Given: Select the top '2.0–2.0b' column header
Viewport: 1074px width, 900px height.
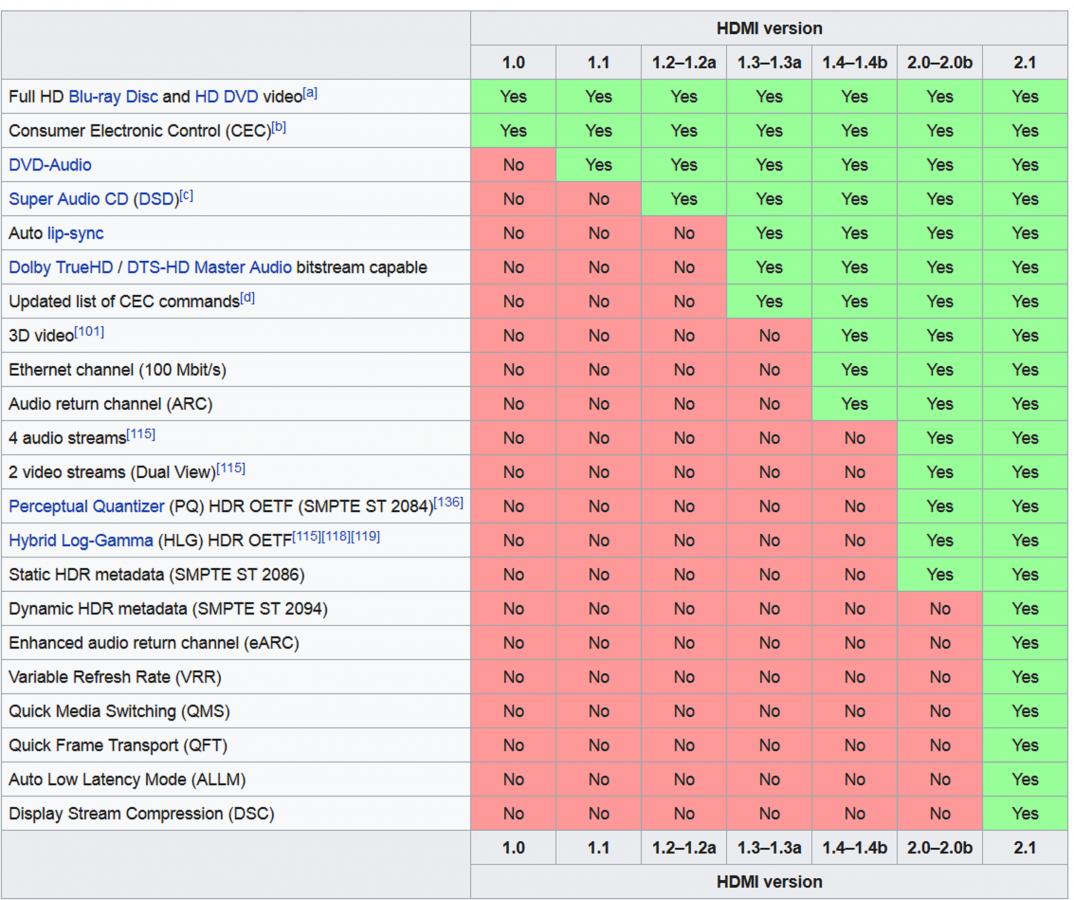Looking at the screenshot, I should (x=940, y=63).
